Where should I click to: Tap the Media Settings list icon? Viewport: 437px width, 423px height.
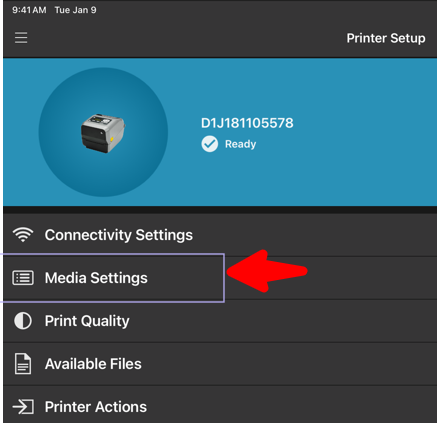23,278
